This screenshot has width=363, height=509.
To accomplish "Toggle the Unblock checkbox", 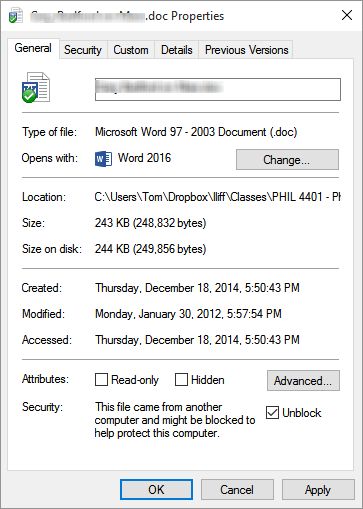I will (x=272, y=413).
